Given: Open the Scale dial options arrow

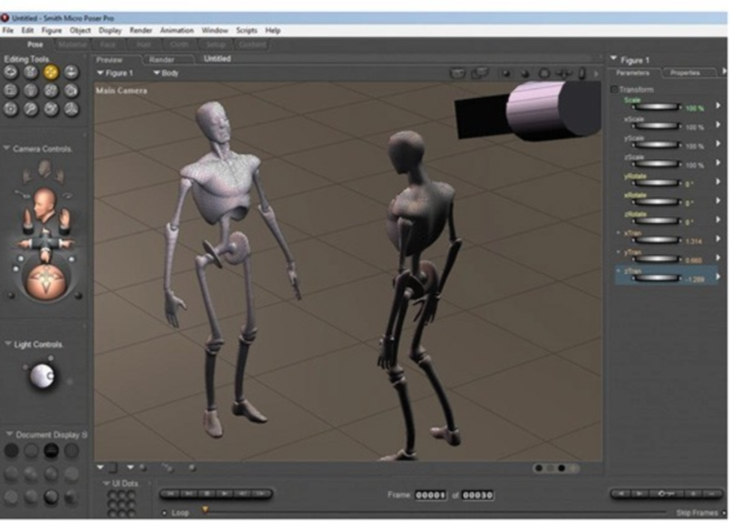Looking at the screenshot, I should coord(718,106).
